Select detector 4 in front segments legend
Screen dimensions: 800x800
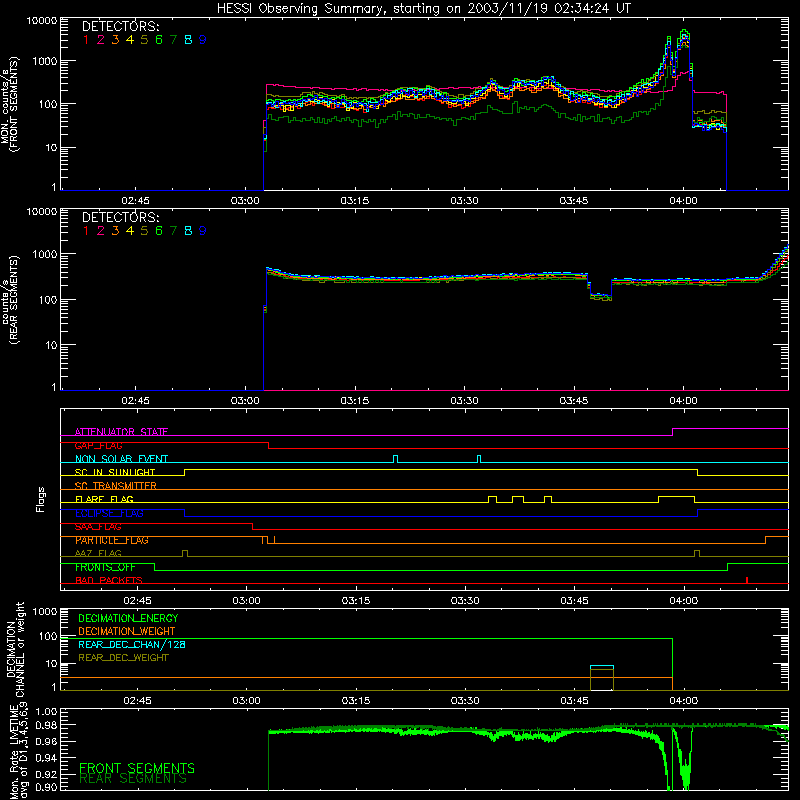click(x=130, y=40)
